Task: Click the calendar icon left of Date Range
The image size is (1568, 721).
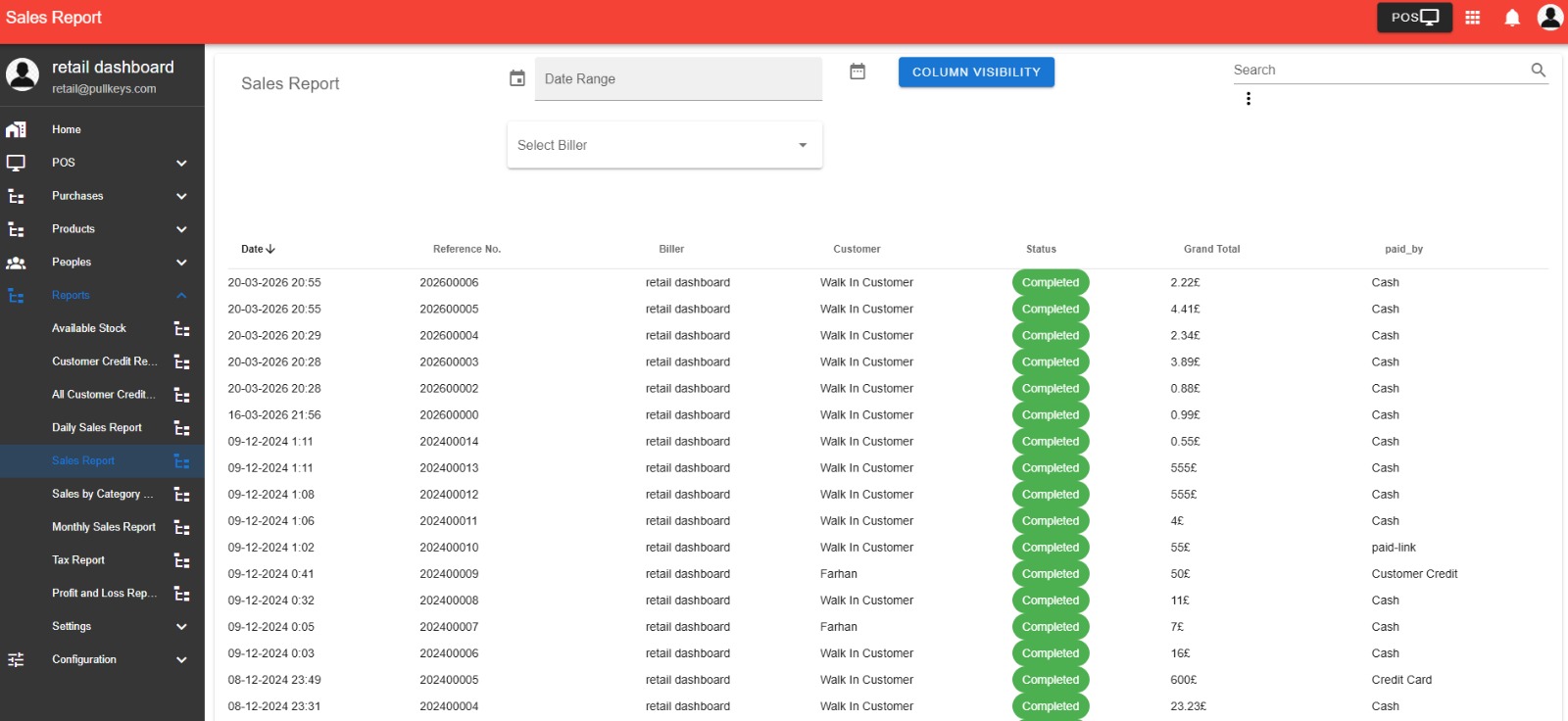Action: pyautogui.click(x=517, y=78)
